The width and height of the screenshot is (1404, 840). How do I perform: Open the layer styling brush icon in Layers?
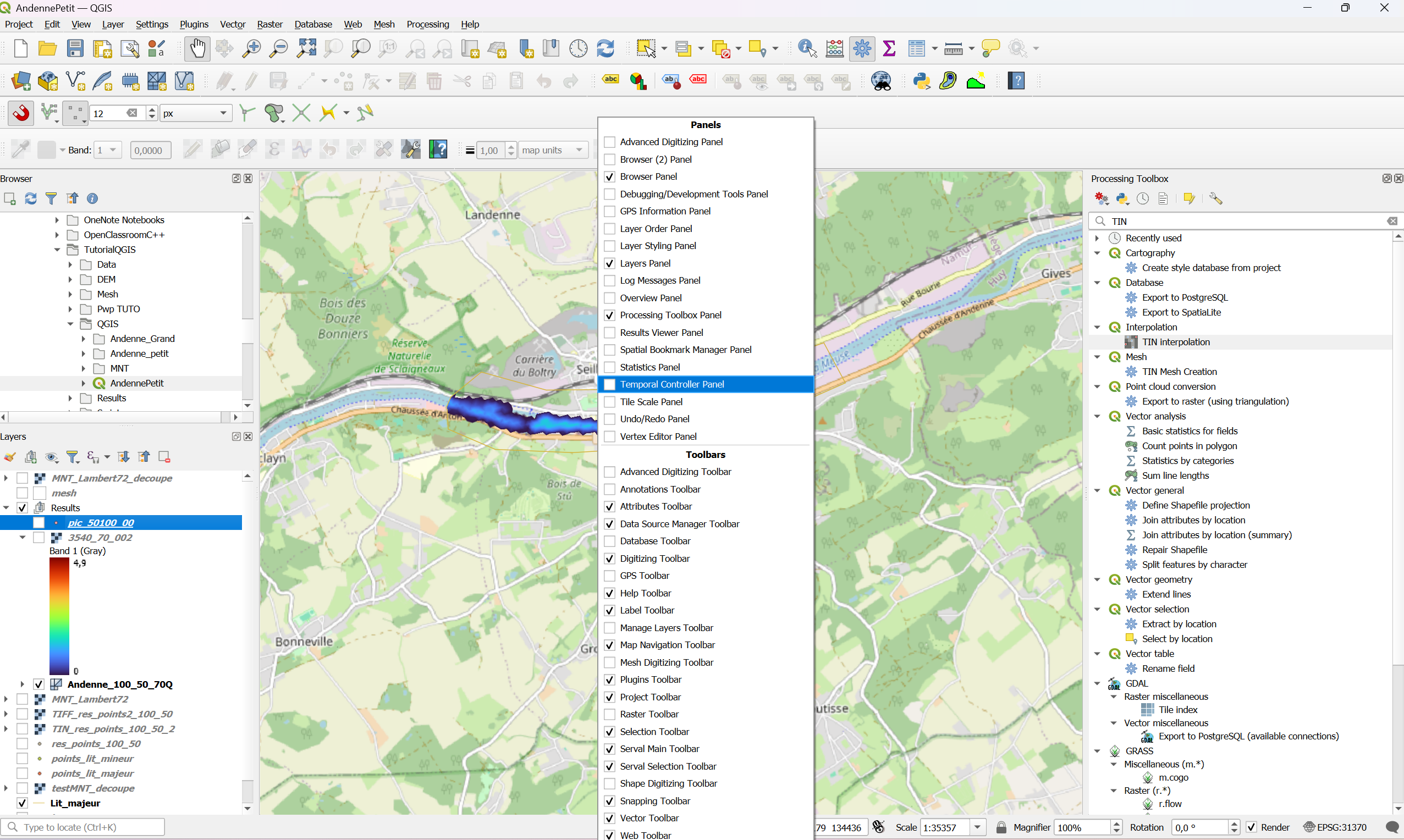(x=10, y=457)
